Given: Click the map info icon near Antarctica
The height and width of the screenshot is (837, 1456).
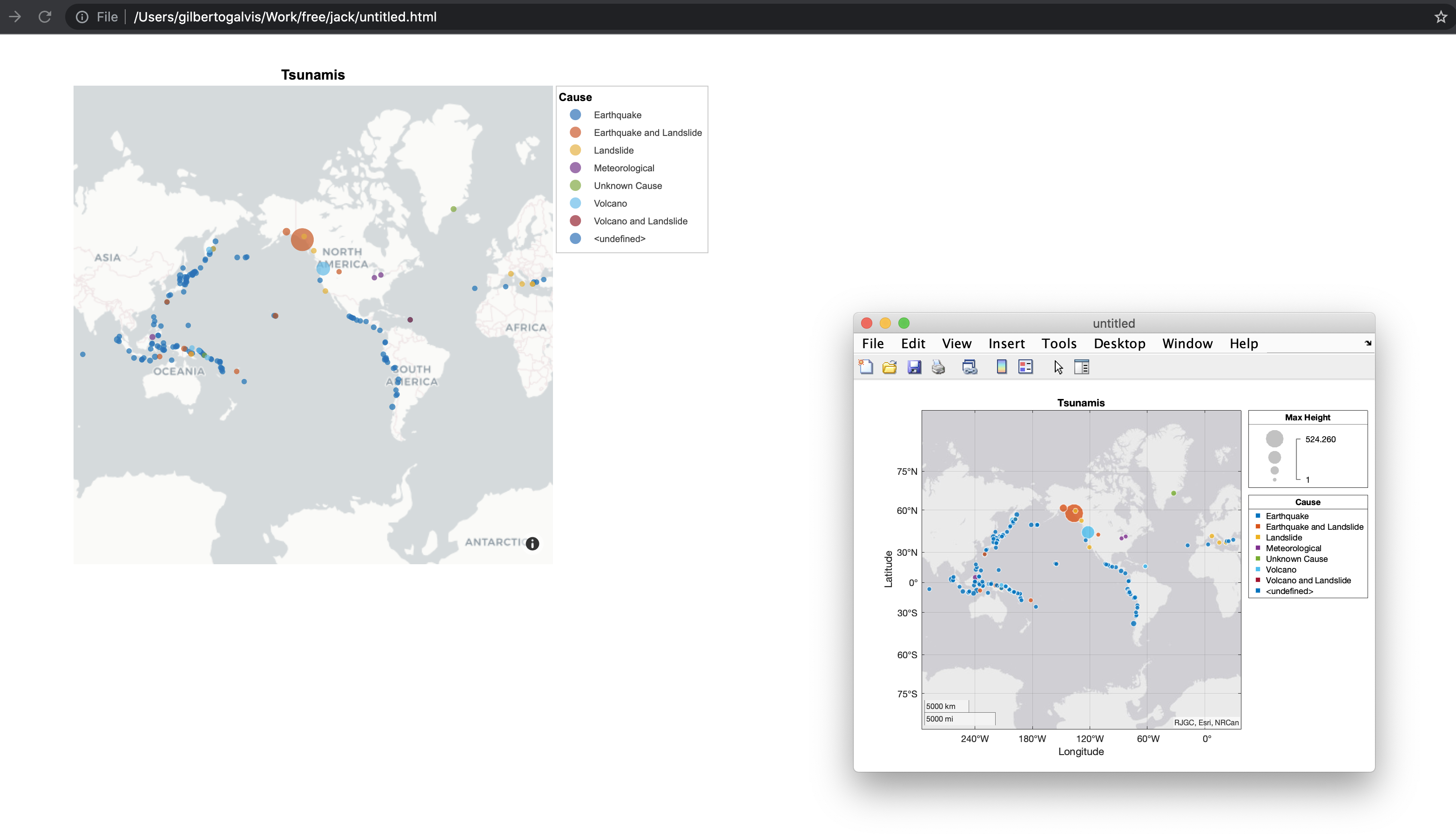Looking at the screenshot, I should pyautogui.click(x=533, y=543).
